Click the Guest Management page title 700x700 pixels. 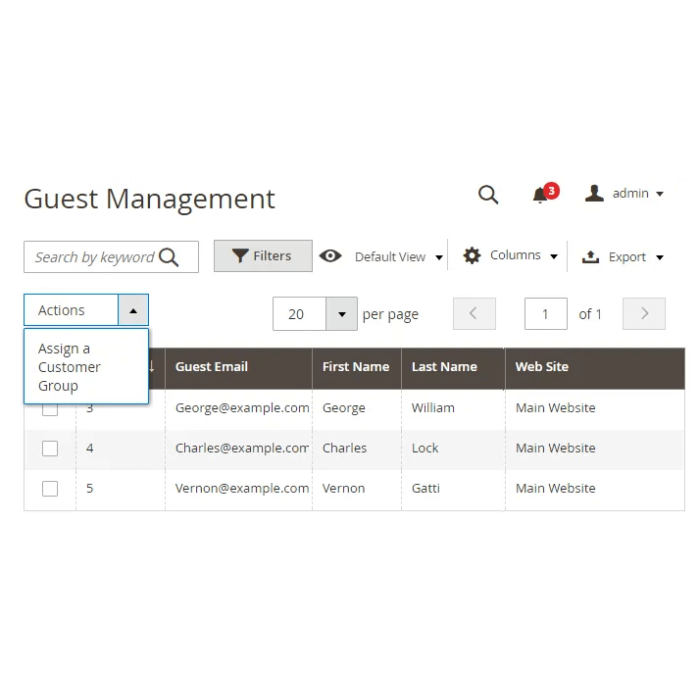click(149, 199)
